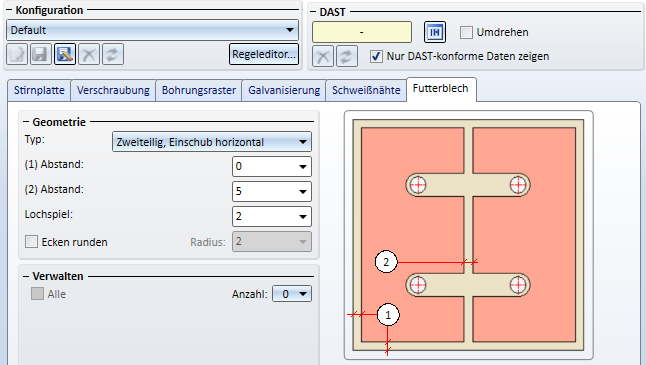646x365 pixels.
Task: Open the Regeleditor button
Action: point(264,54)
